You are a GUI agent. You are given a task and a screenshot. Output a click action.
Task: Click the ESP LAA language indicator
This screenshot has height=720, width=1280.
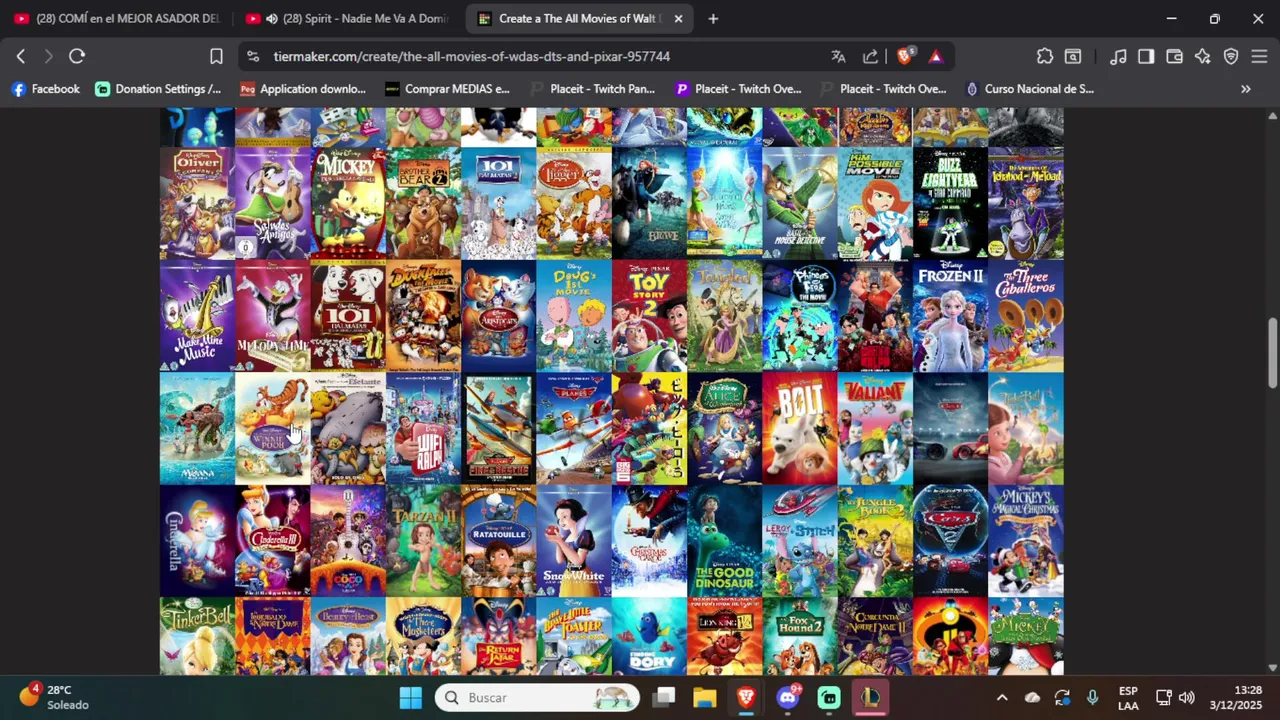(x=1128, y=697)
